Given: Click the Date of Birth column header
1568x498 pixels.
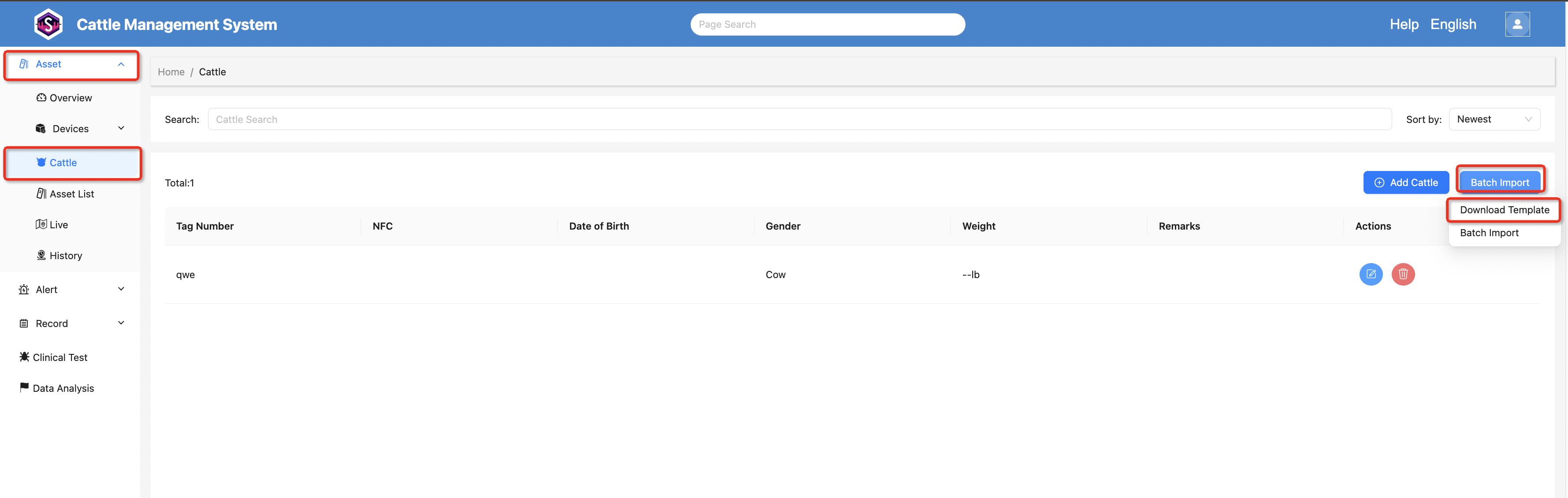Looking at the screenshot, I should (599, 226).
